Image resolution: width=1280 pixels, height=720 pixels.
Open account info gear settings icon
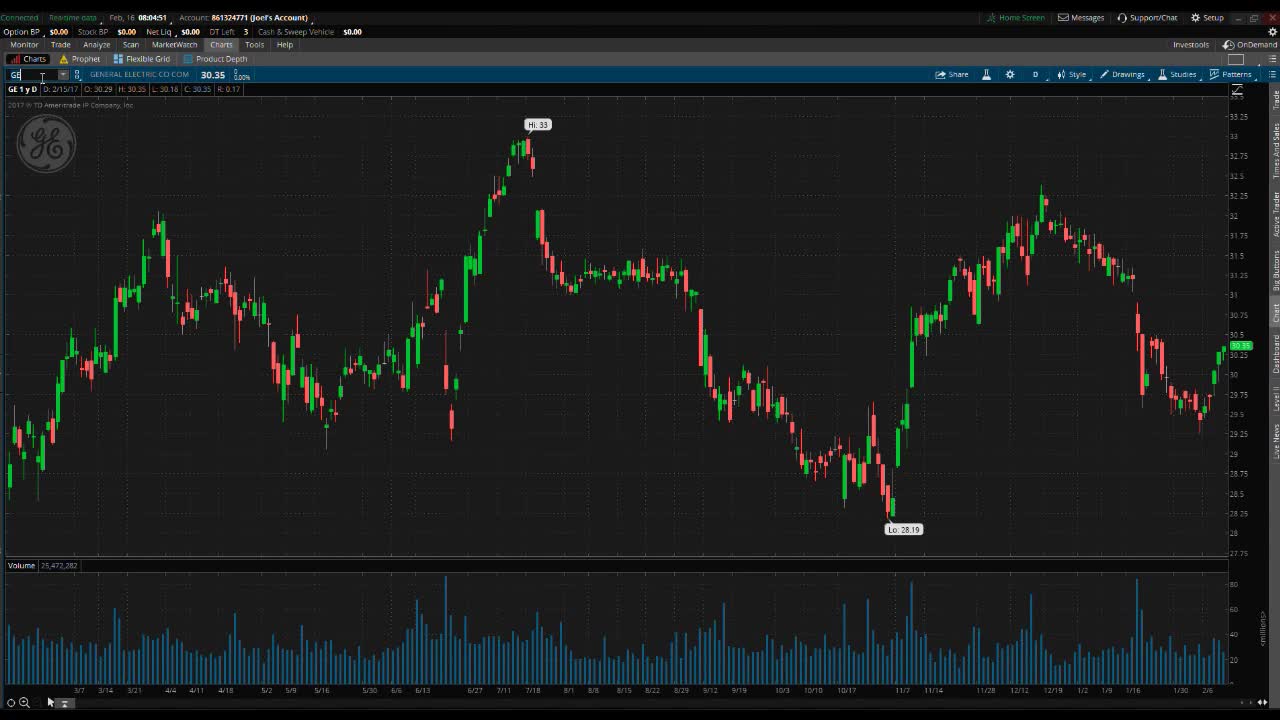pyautogui.click(x=1273, y=32)
